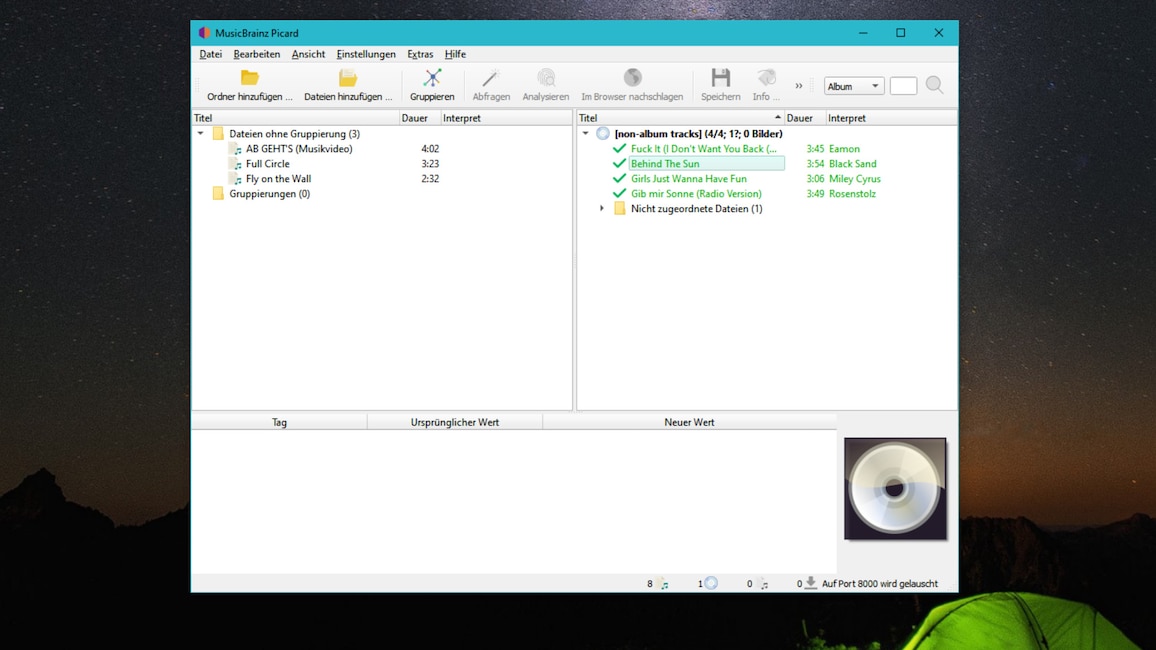Click inside the search input field
This screenshot has width=1156, height=650.
click(902, 85)
